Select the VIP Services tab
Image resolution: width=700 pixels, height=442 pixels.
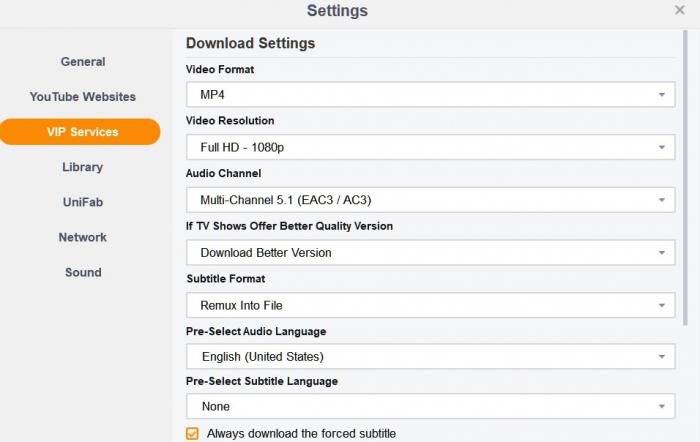[x=81, y=132]
